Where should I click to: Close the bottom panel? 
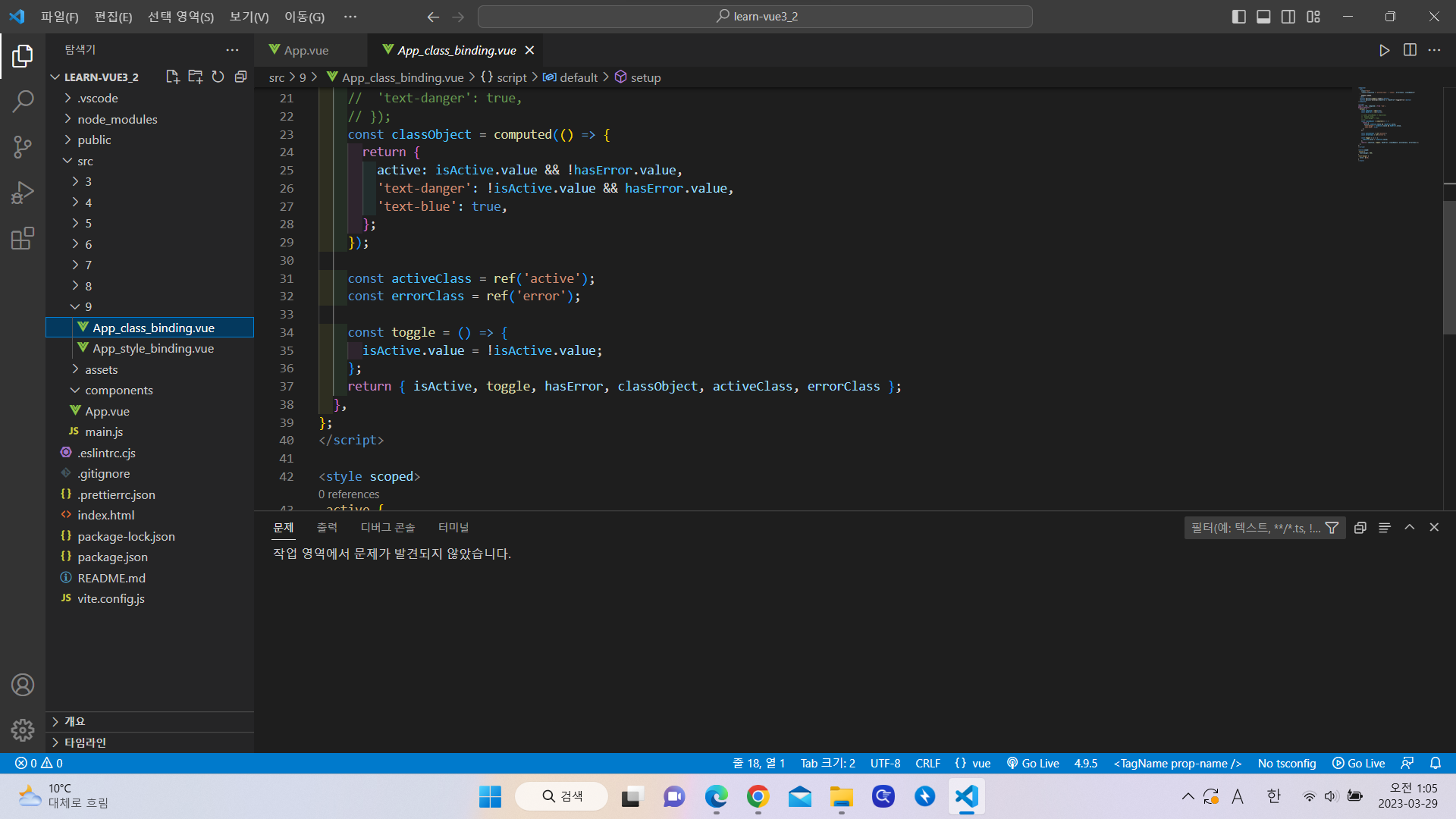click(1434, 528)
